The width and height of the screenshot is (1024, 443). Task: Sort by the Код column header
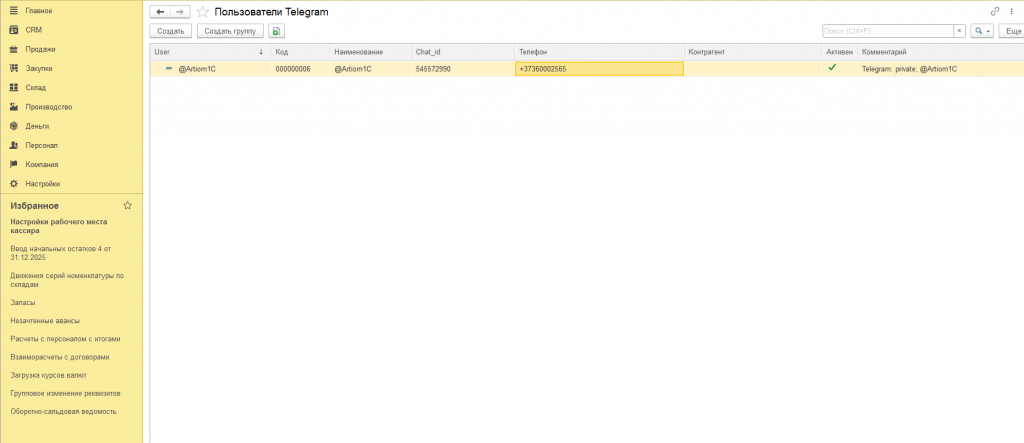[x=300, y=52]
